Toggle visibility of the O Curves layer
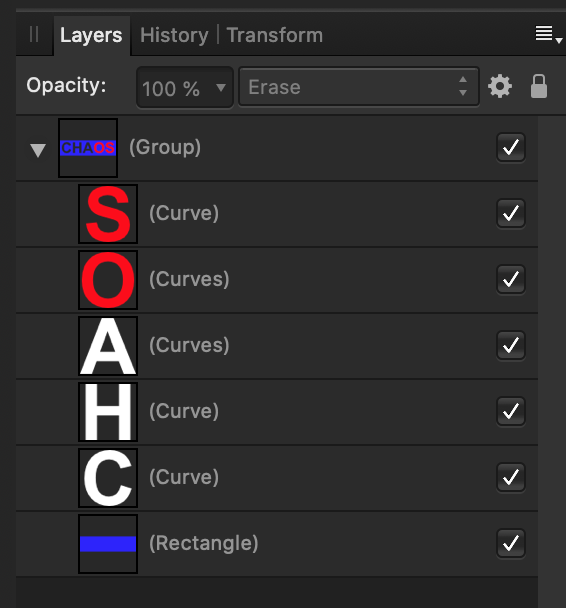 [511, 279]
